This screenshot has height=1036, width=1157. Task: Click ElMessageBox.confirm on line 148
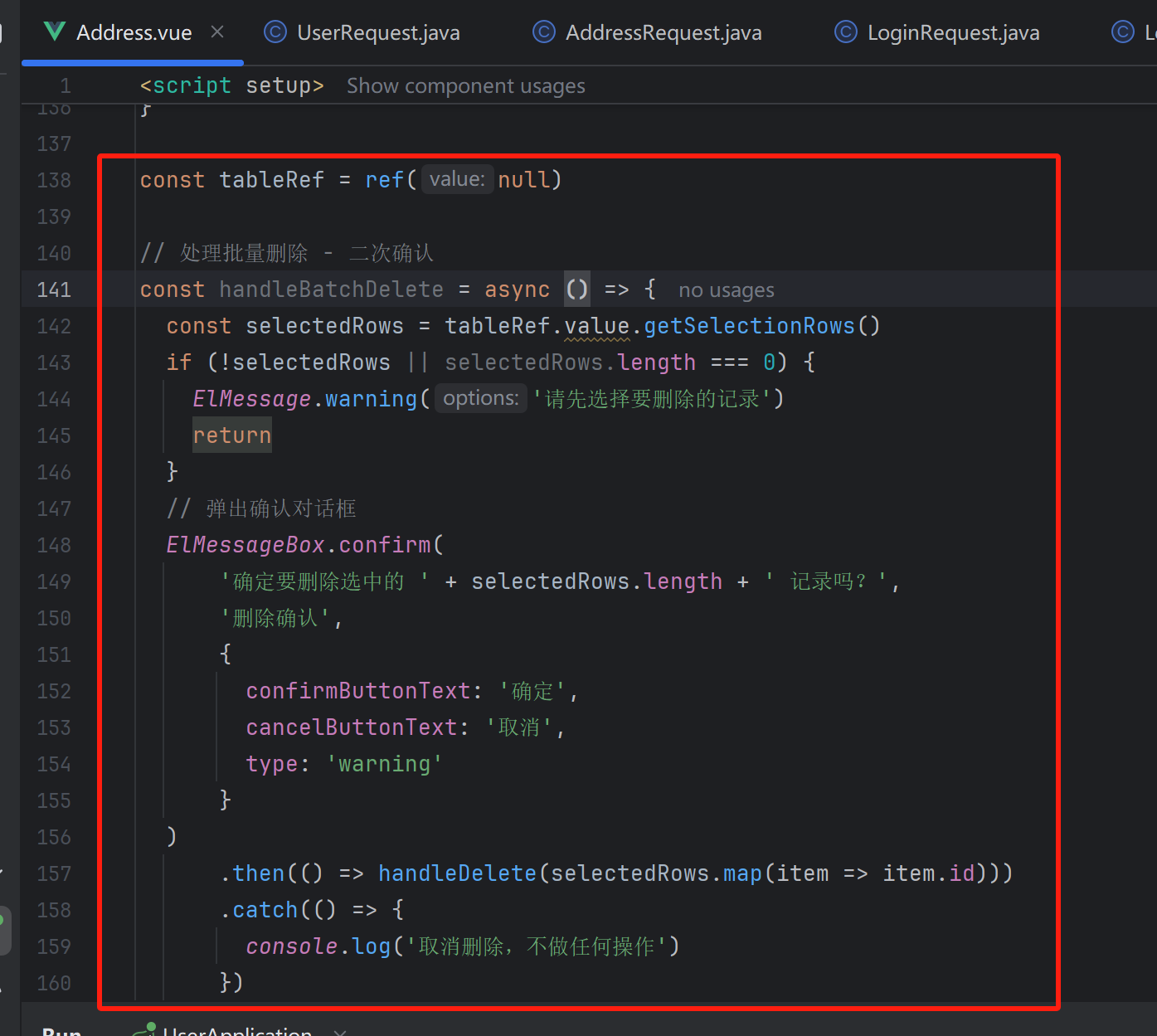coord(298,545)
